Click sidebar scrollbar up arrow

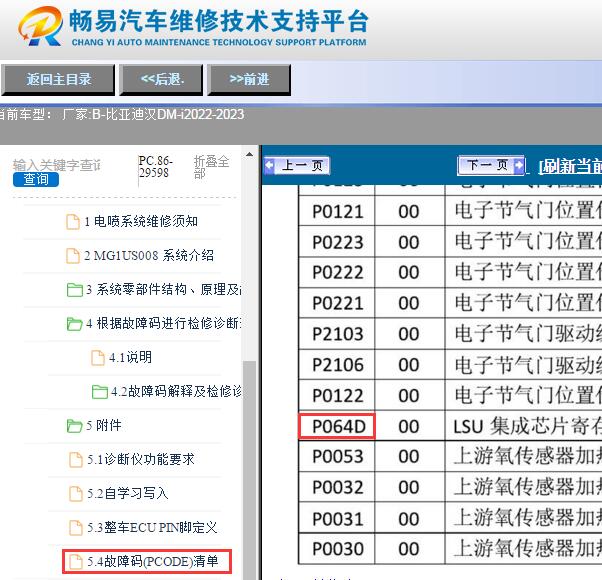click(249, 154)
